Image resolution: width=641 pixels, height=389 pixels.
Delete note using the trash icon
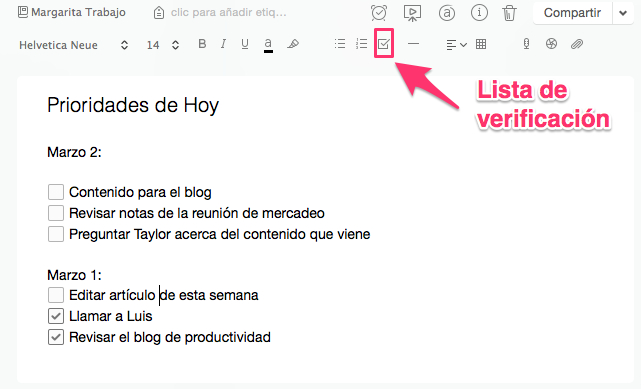[509, 13]
